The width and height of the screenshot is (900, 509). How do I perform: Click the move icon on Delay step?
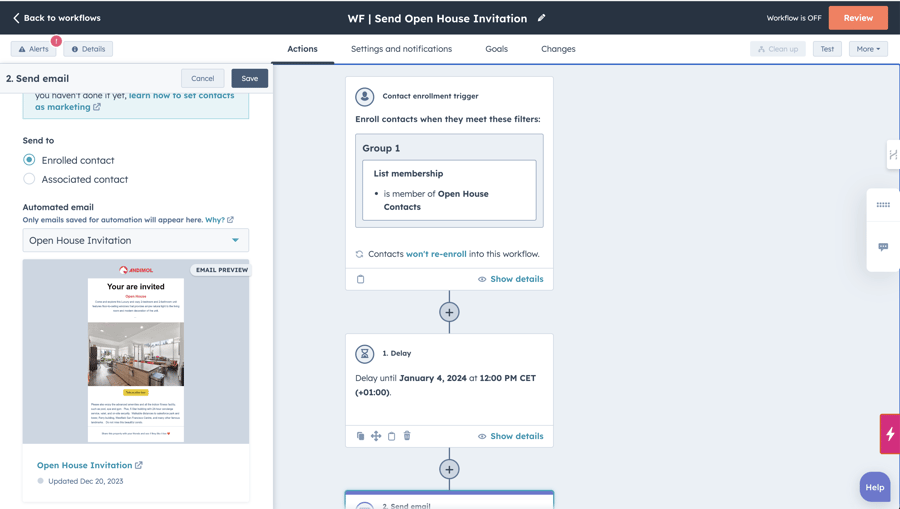pos(376,436)
